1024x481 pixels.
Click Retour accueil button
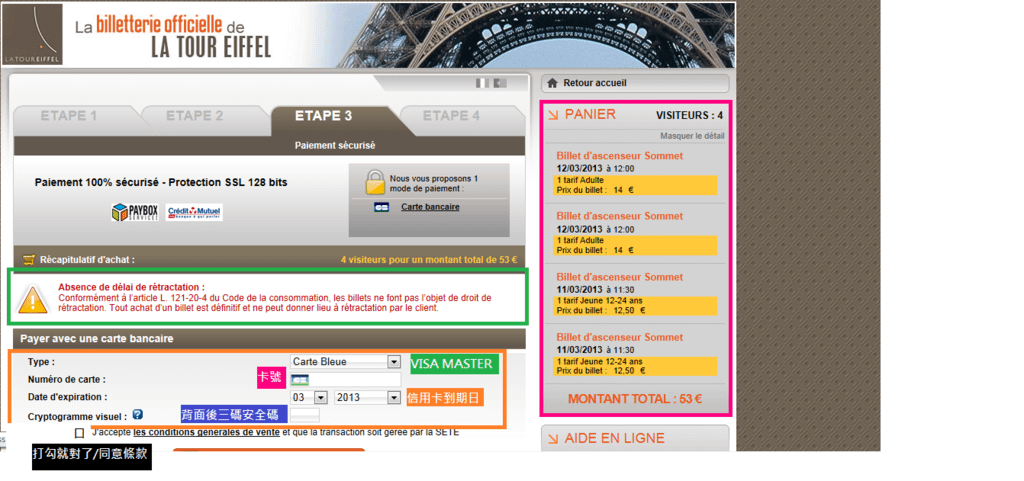635,84
